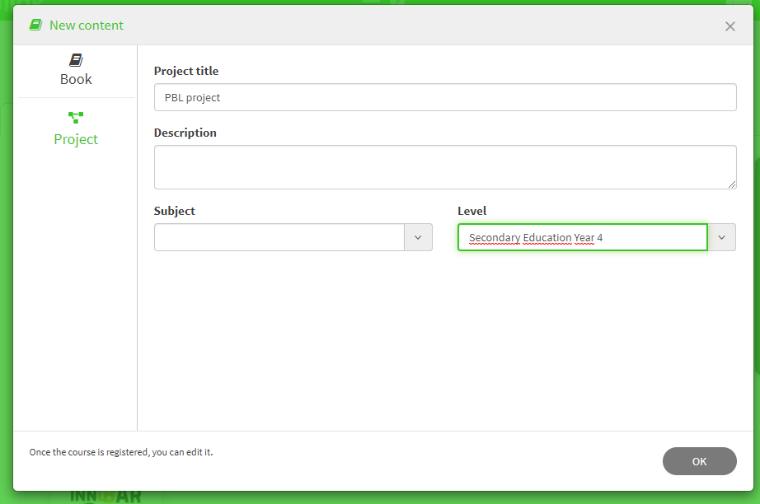
Task: Click the "Once the course is registered" note
Action: point(121,452)
